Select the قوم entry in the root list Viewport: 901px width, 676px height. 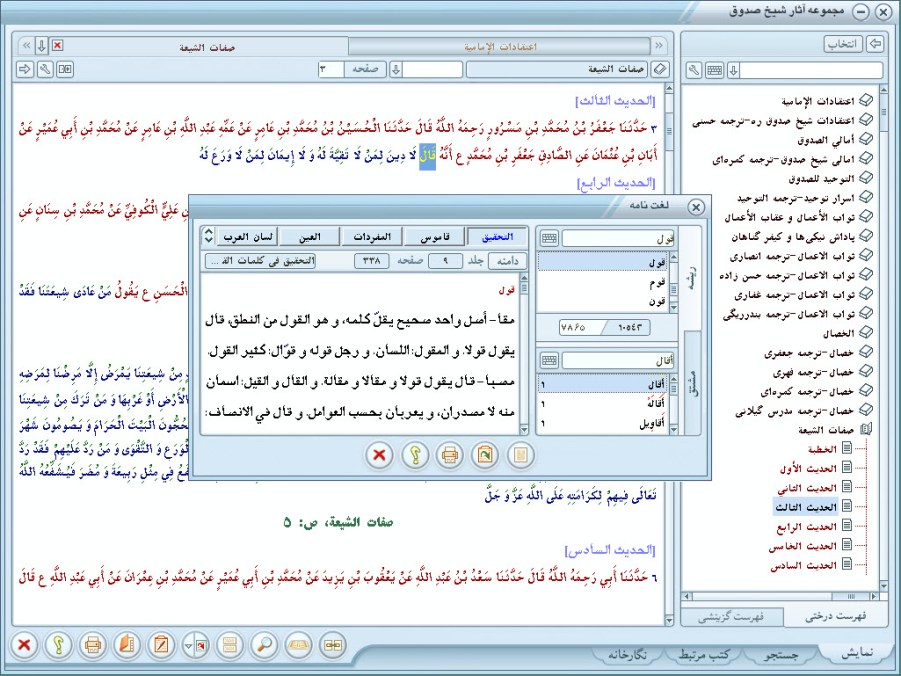click(x=657, y=283)
